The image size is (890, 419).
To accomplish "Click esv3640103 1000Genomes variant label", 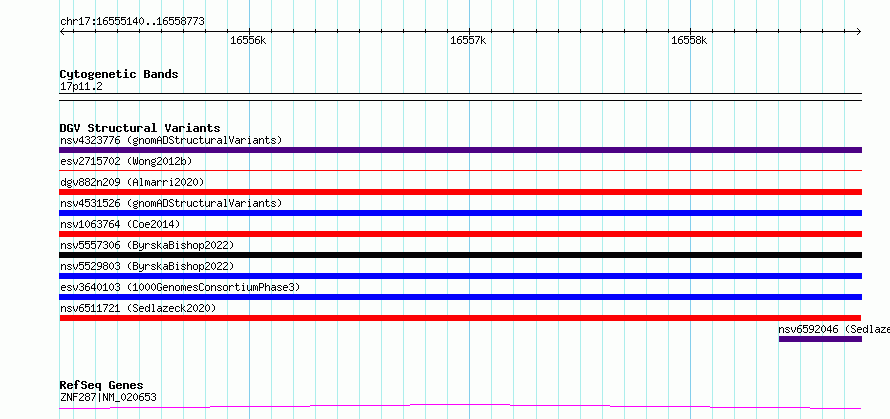I will point(180,287).
